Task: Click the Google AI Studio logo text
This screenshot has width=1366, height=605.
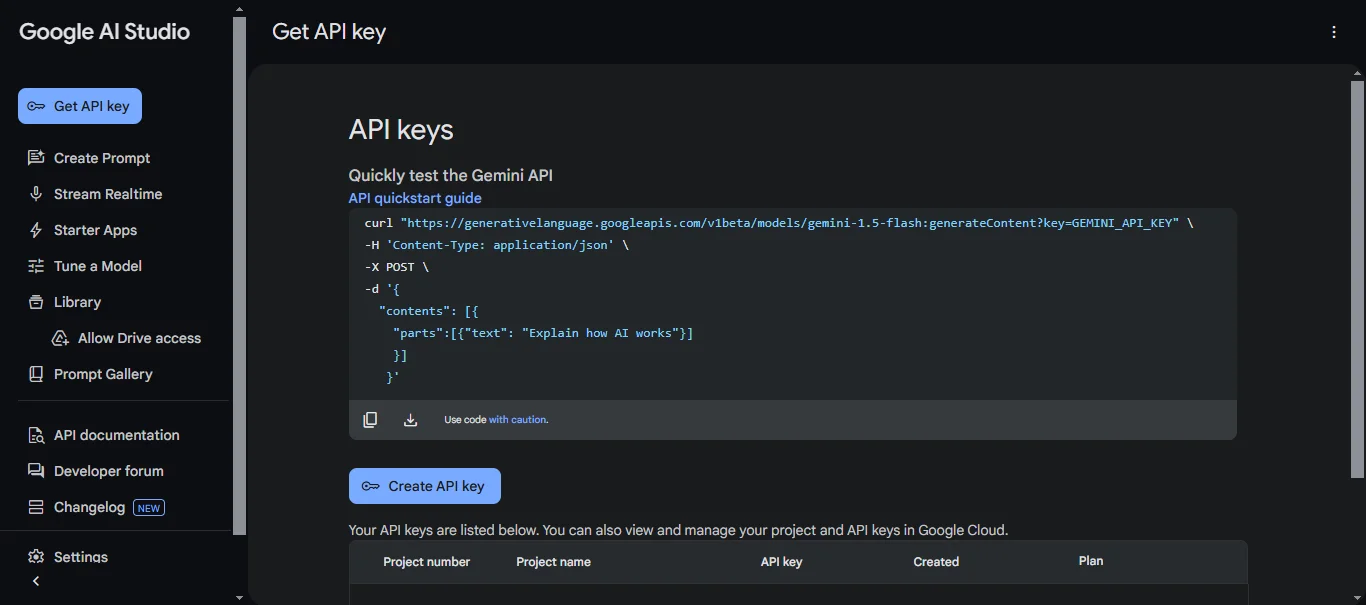Action: 104,32
